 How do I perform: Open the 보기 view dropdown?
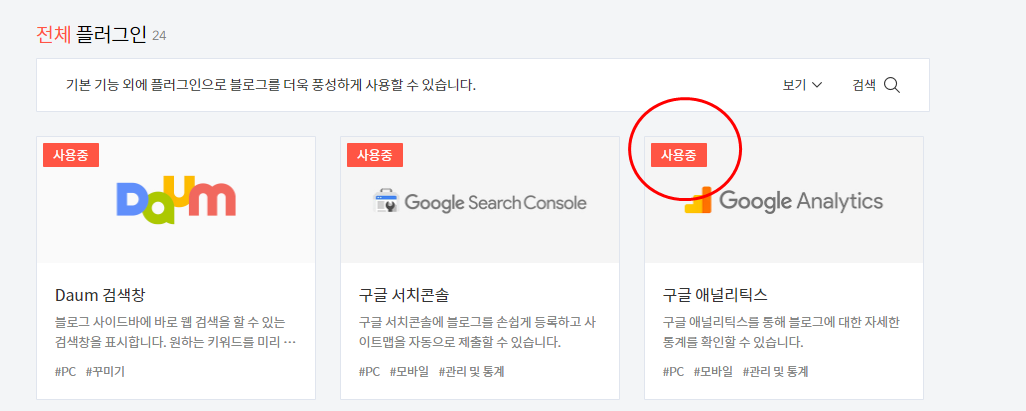point(802,85)
